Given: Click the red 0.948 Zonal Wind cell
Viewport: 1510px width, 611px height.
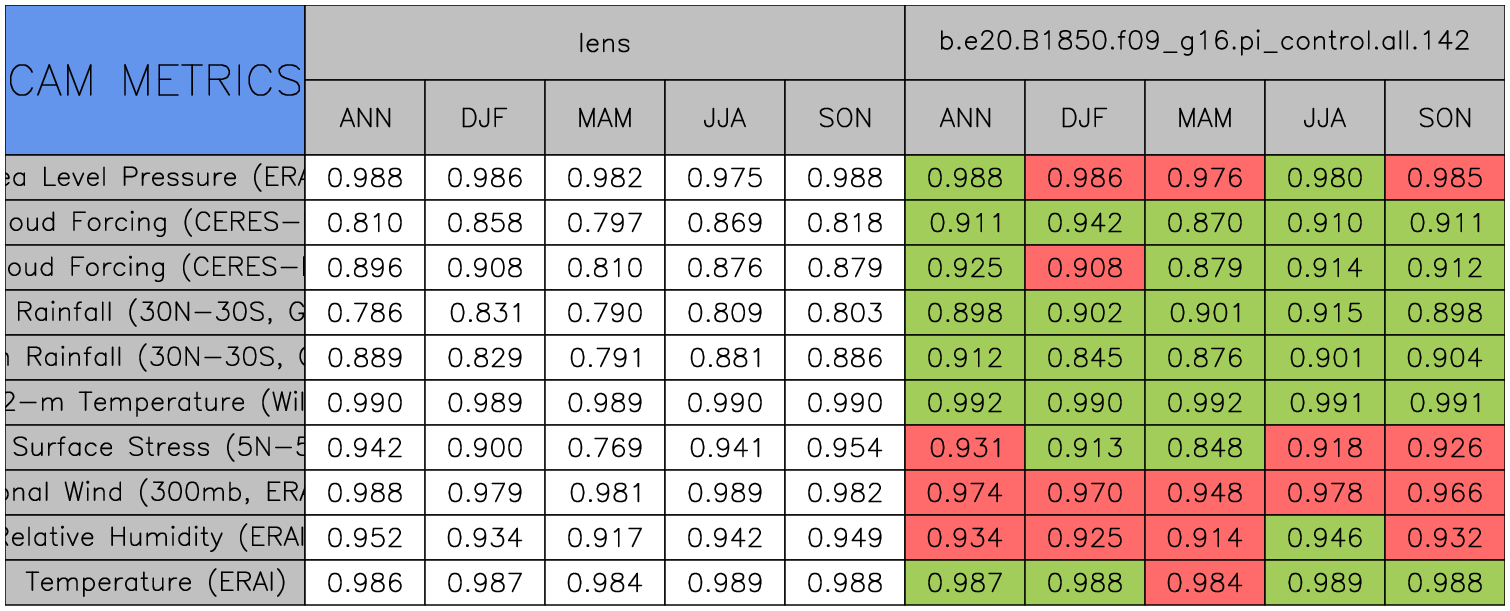Looking at the screenshot, I should pyautogui.click(x=1204, y=493).
